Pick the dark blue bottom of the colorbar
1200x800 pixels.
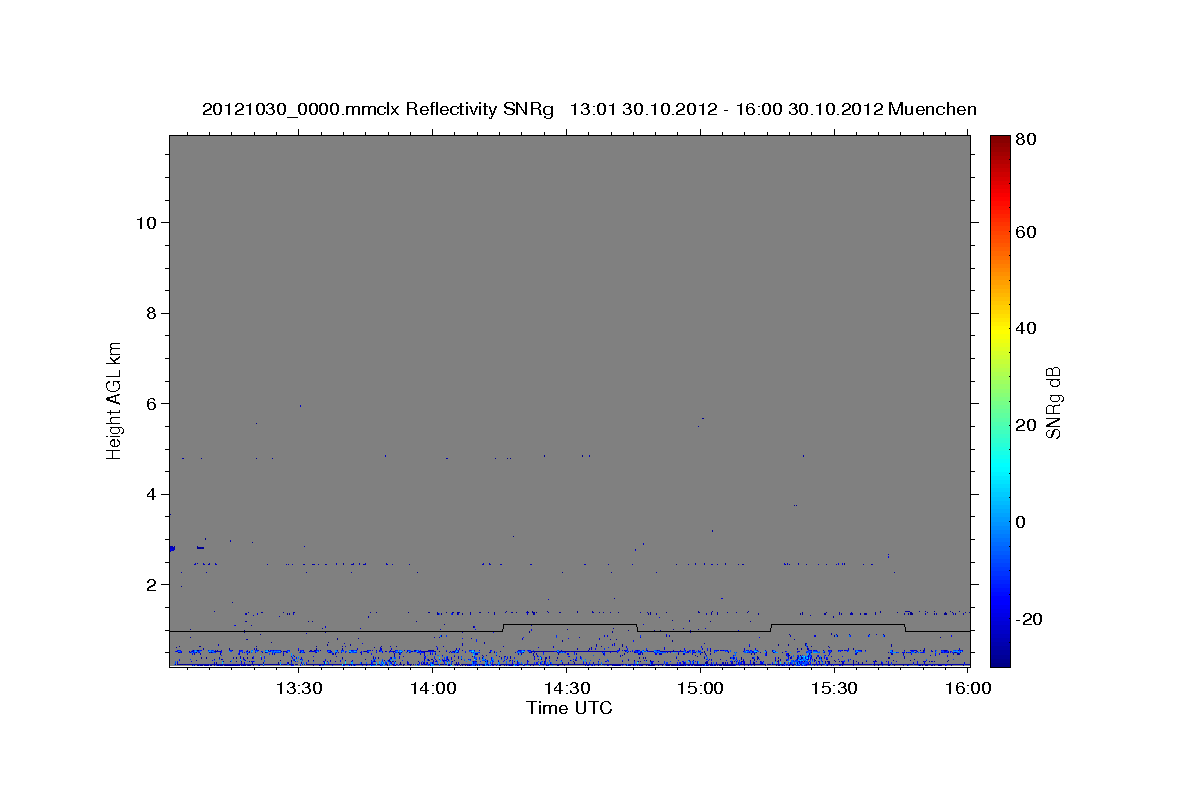(x=1000, y=658)
